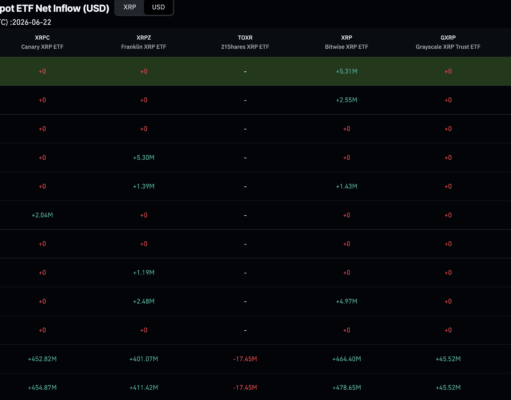Select the +2.55M Bitwise inflow cell
The height and width of the screenshot is (400, 511).
coord(347,100)
